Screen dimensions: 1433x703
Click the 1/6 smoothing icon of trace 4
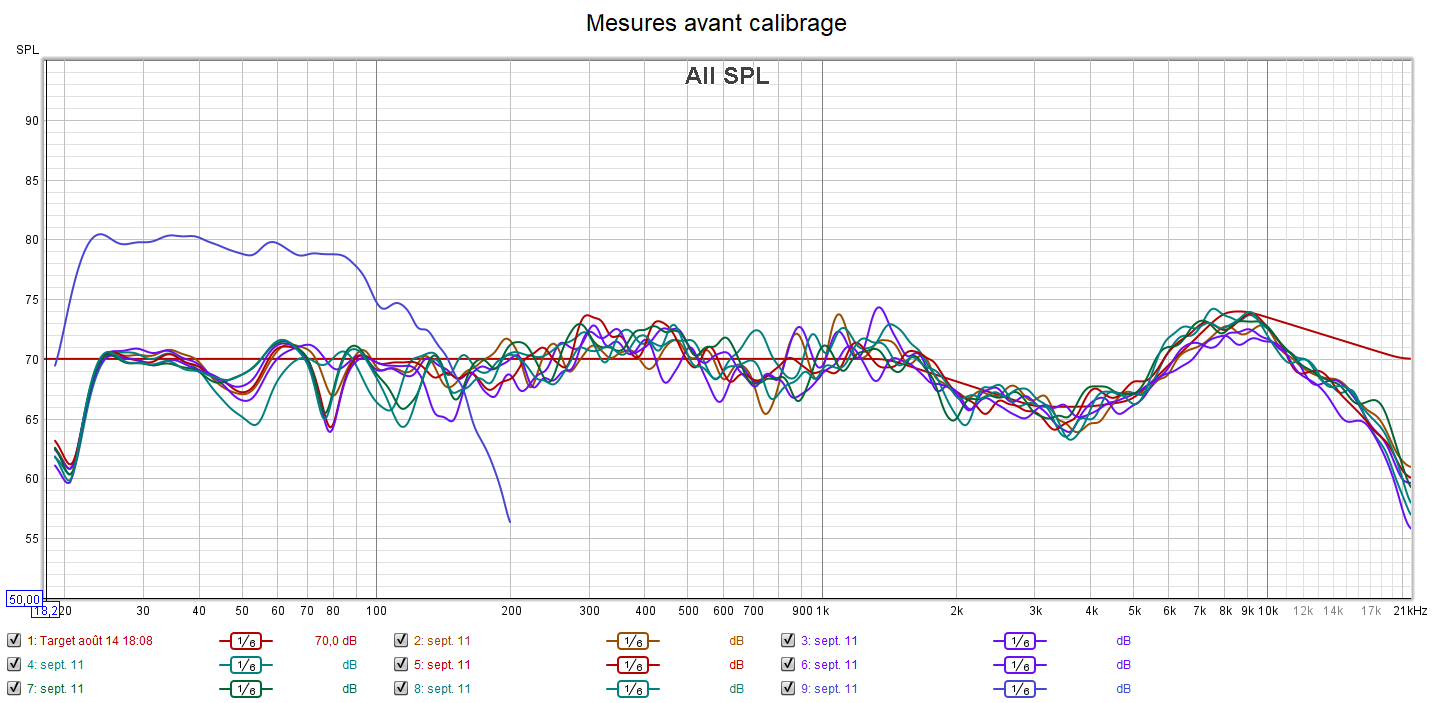pos(245,665)
